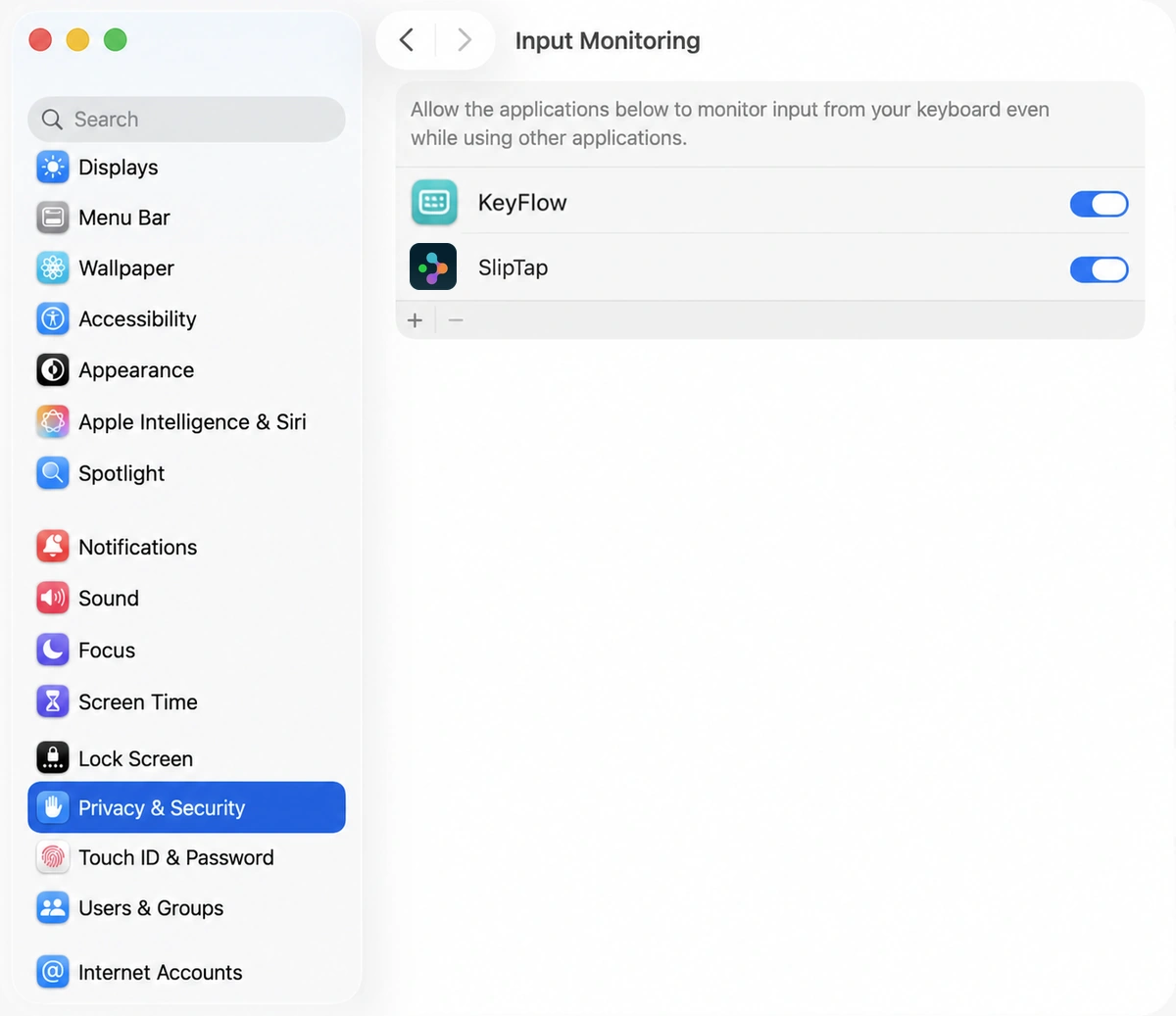The height and width of the screenshot is (1016, 1176).
Task: Focus the sidebar Search field
Action: tap(186, 120)
